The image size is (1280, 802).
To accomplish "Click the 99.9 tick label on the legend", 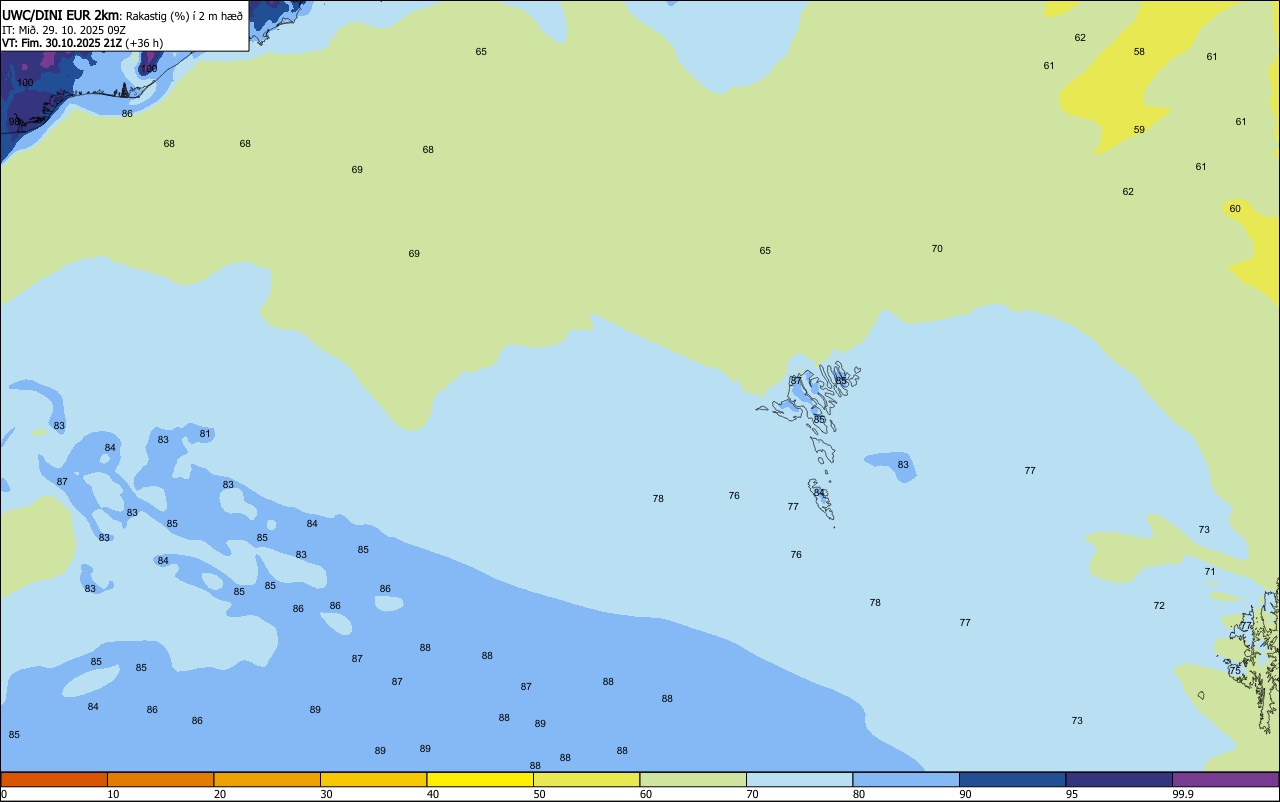I will click(1183, 794).
